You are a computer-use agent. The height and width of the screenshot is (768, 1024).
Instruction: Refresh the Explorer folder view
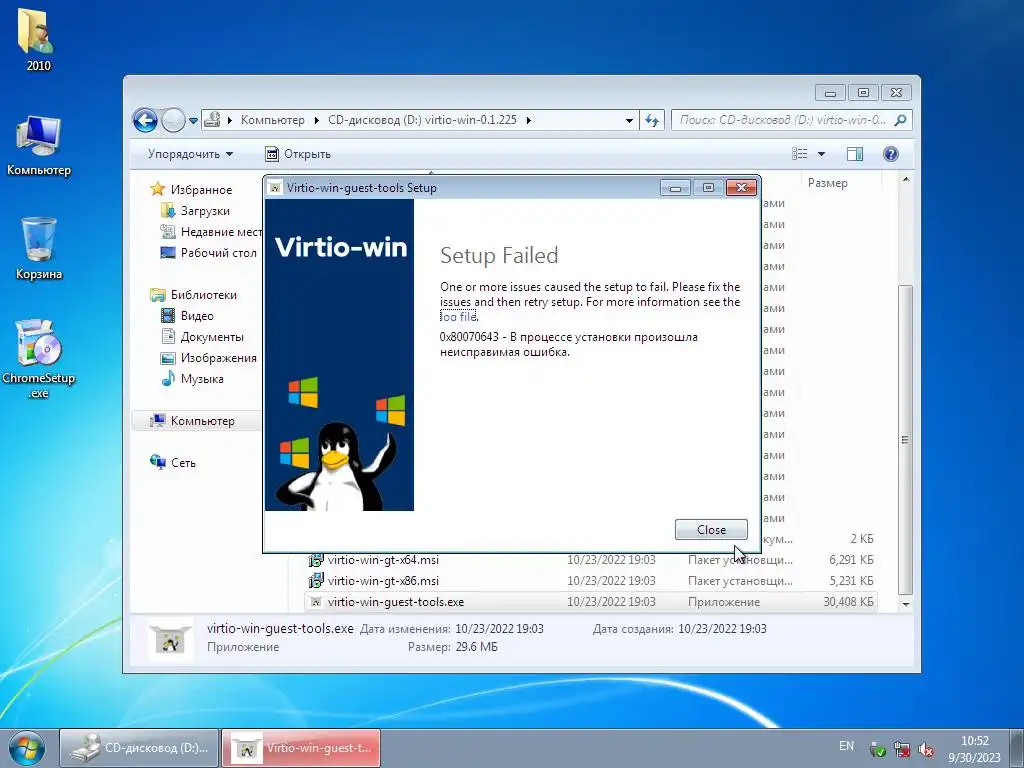(652, 120)
